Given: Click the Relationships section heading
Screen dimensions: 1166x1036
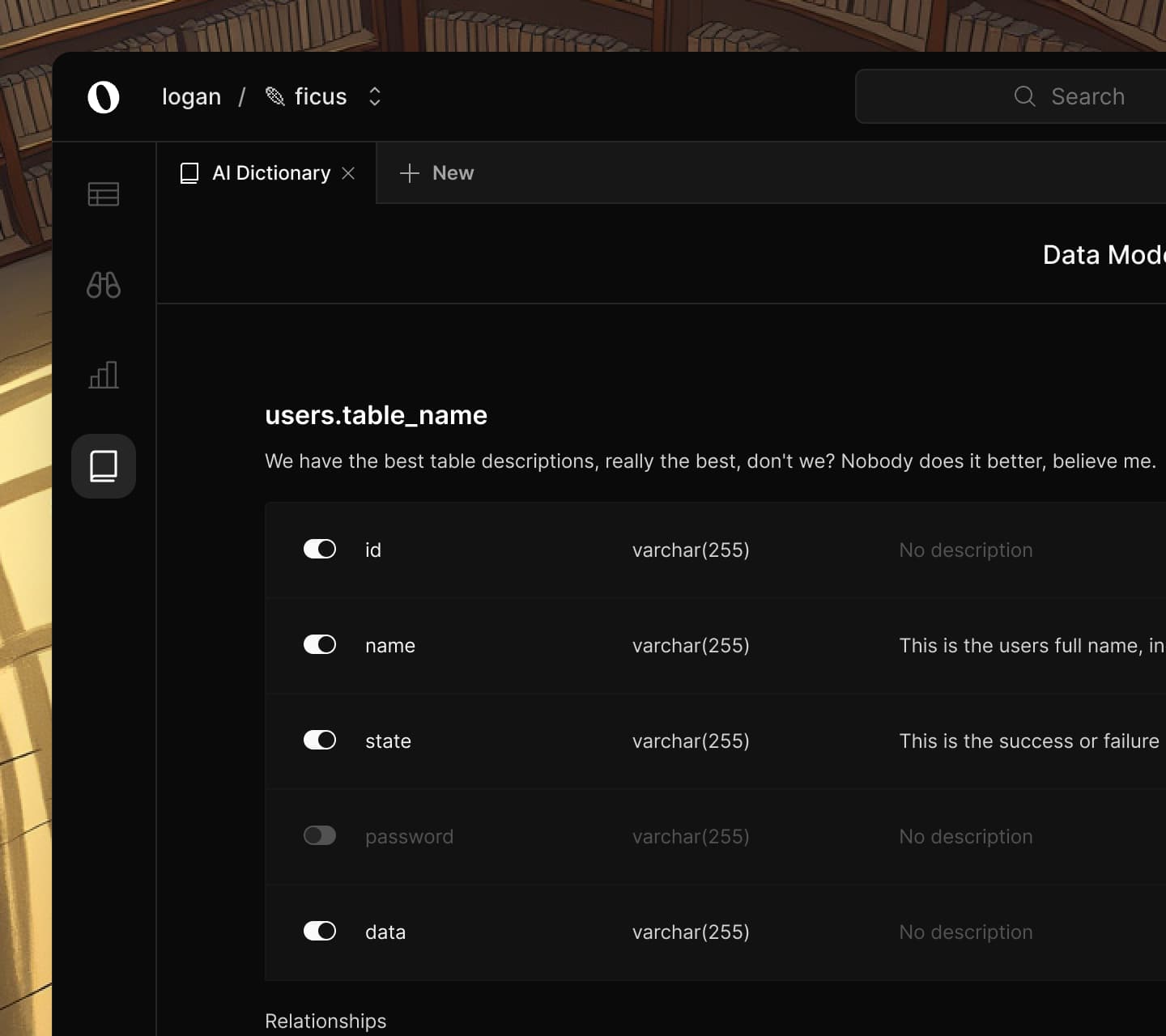Looking at the screenshot, I should [326, 1021].
